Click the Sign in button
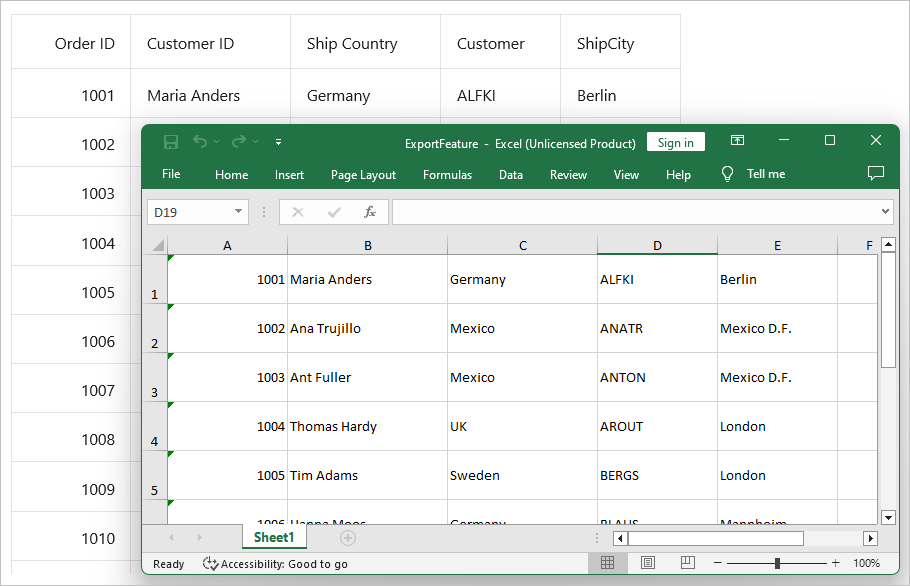The height and width of the screenshot is (586, 910). (x=676, y=142)
